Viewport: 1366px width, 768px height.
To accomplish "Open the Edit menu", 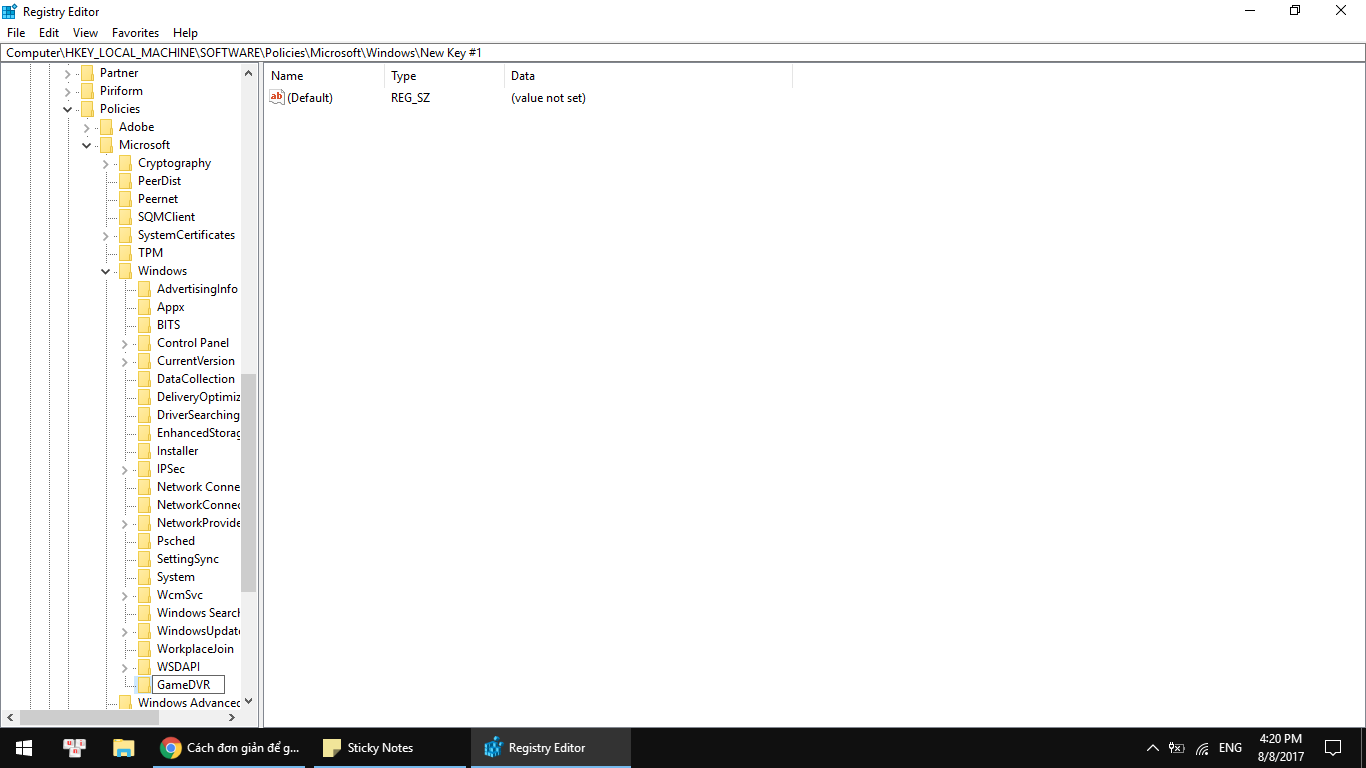I will [x=48, y=32].
